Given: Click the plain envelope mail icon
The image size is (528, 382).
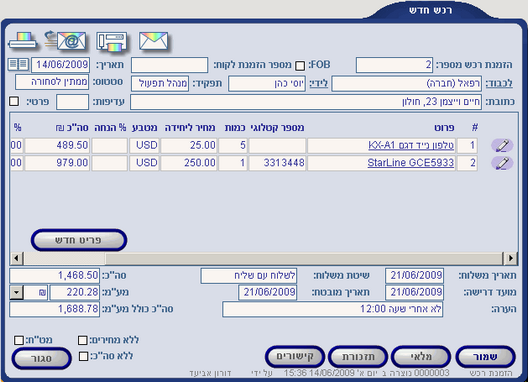Looking at the screenshot, I should click(153, 41).
